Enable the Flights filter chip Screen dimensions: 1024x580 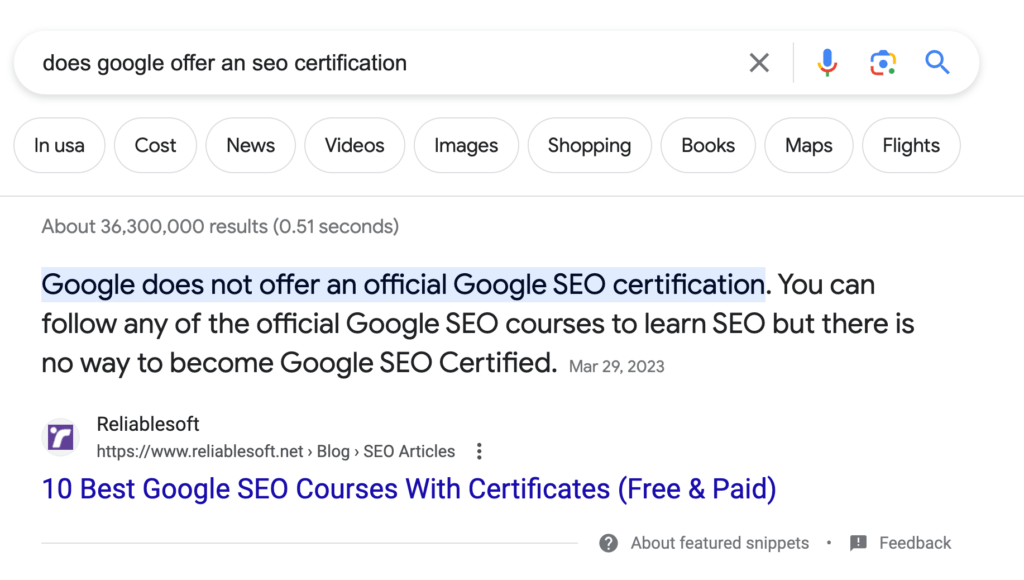(910, 145)
